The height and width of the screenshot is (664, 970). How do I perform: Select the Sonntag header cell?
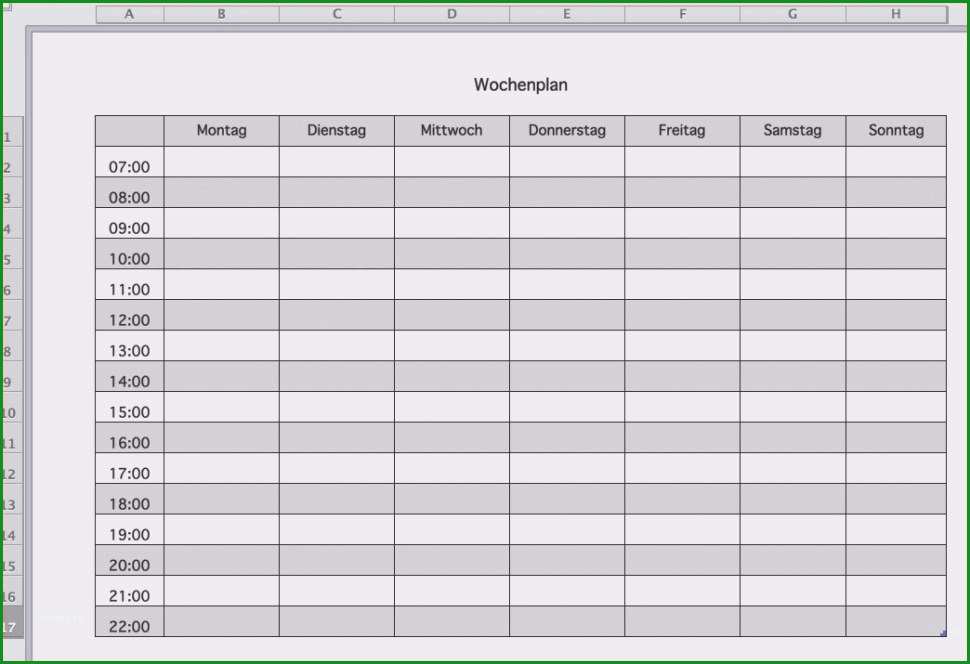896,131
